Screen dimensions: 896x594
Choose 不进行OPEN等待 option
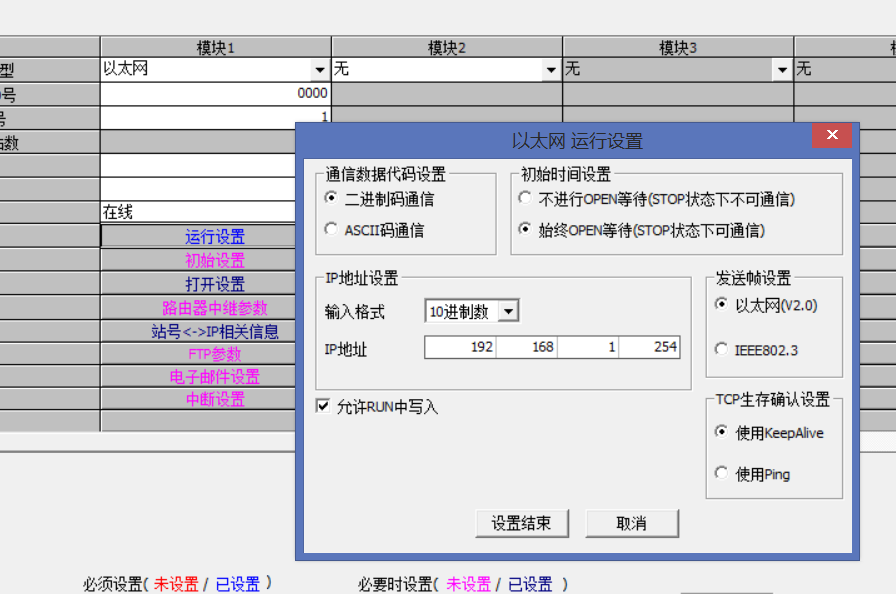(525, 199)
